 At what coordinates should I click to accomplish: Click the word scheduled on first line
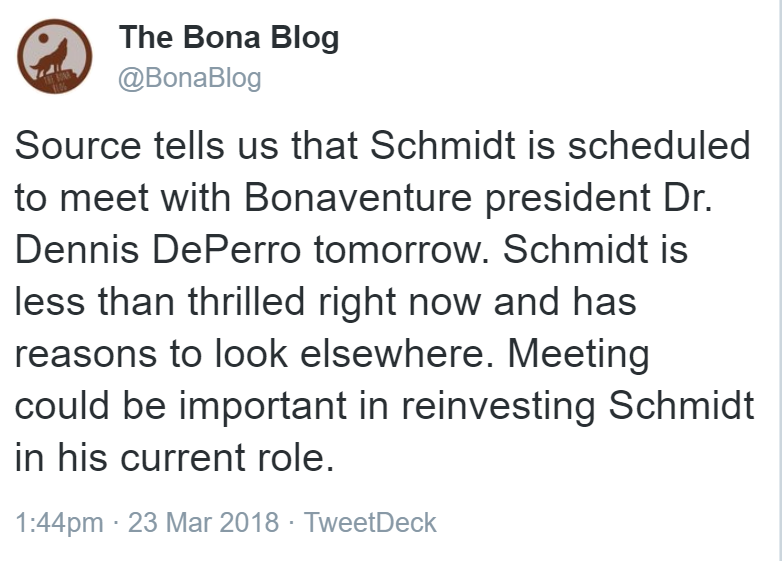click(x=659, y=146)
